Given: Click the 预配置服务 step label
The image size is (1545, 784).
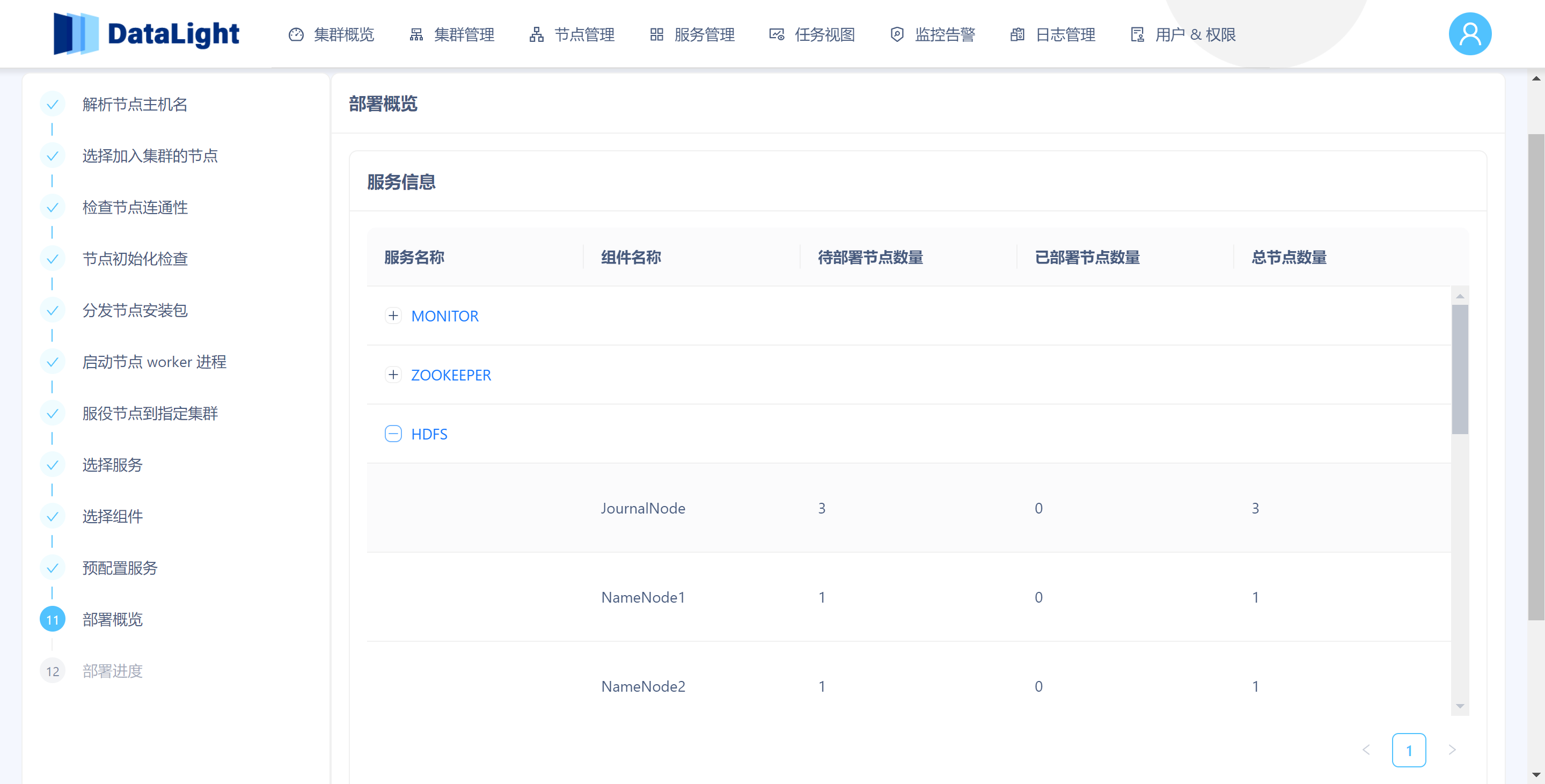Looking at the screenshot, I should pos(120,568).
